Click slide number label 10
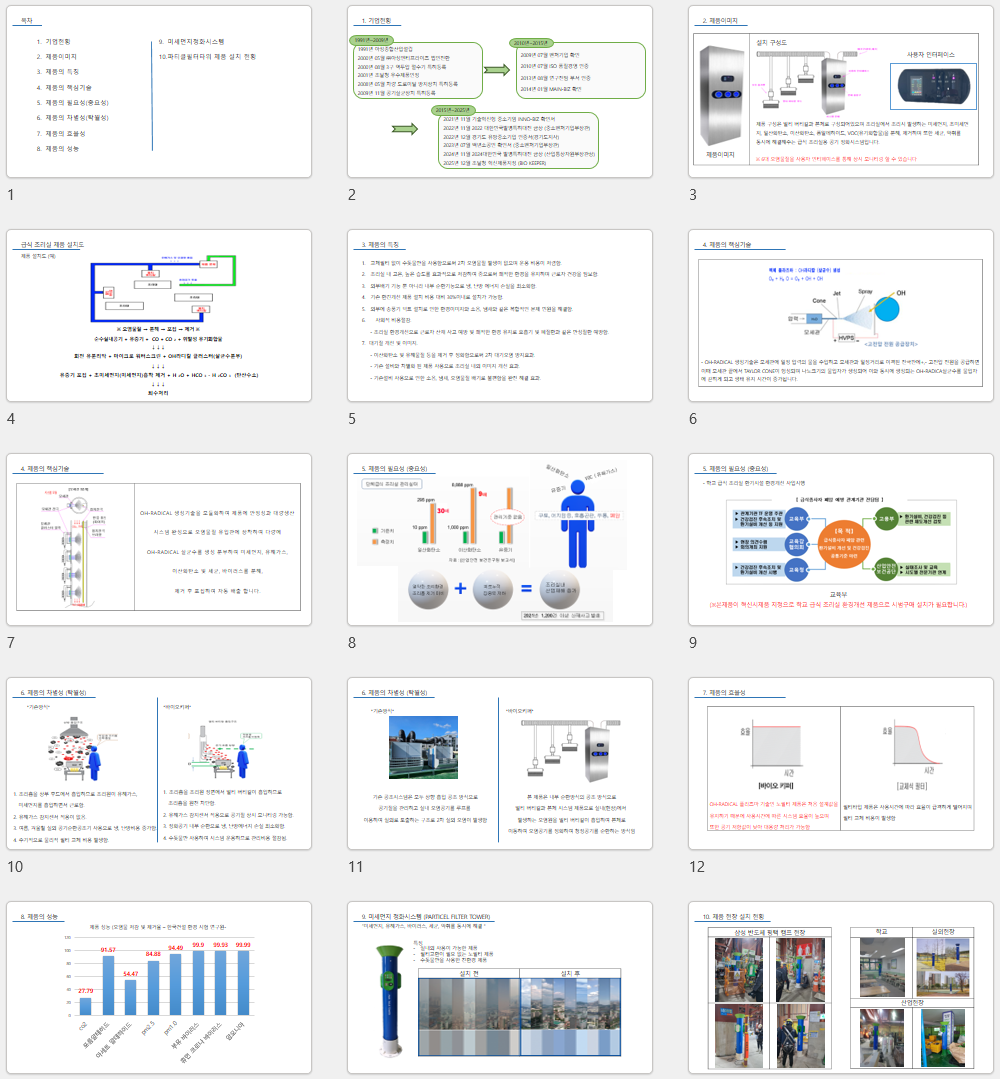This screenshot has height=1079, width=1000. point(15,866)
